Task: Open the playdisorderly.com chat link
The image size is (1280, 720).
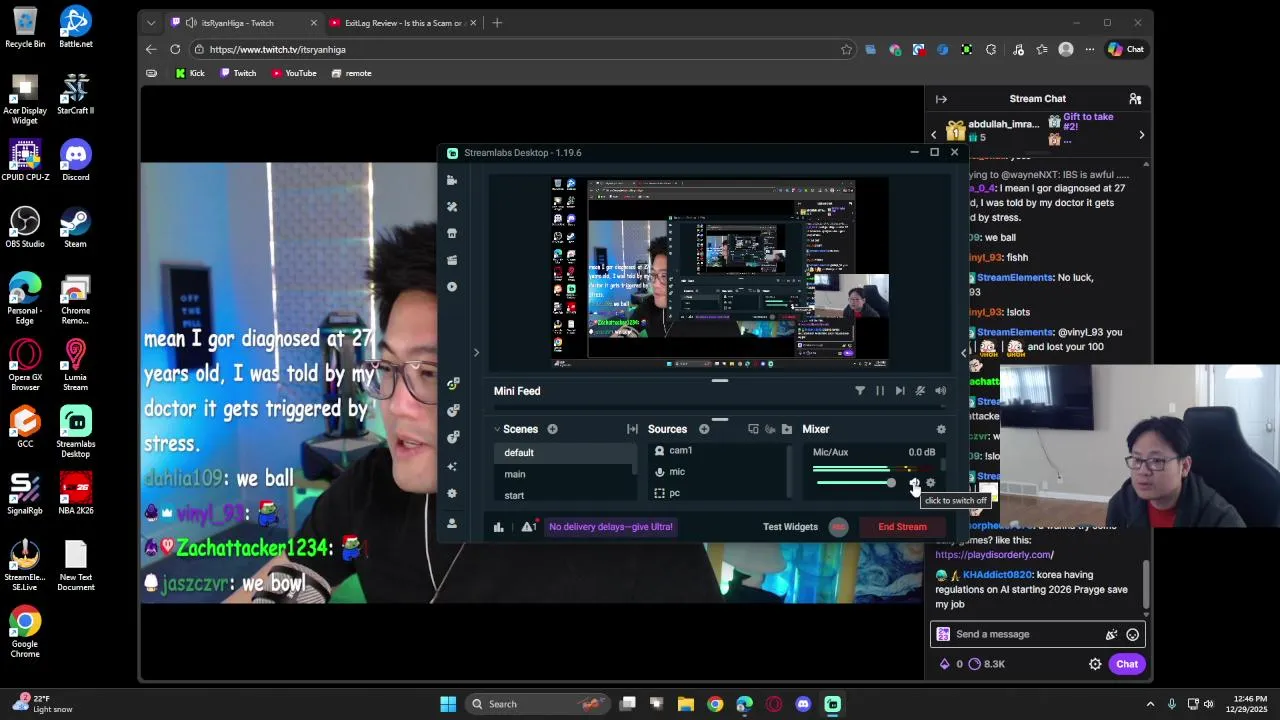Action: coord(994,555)
